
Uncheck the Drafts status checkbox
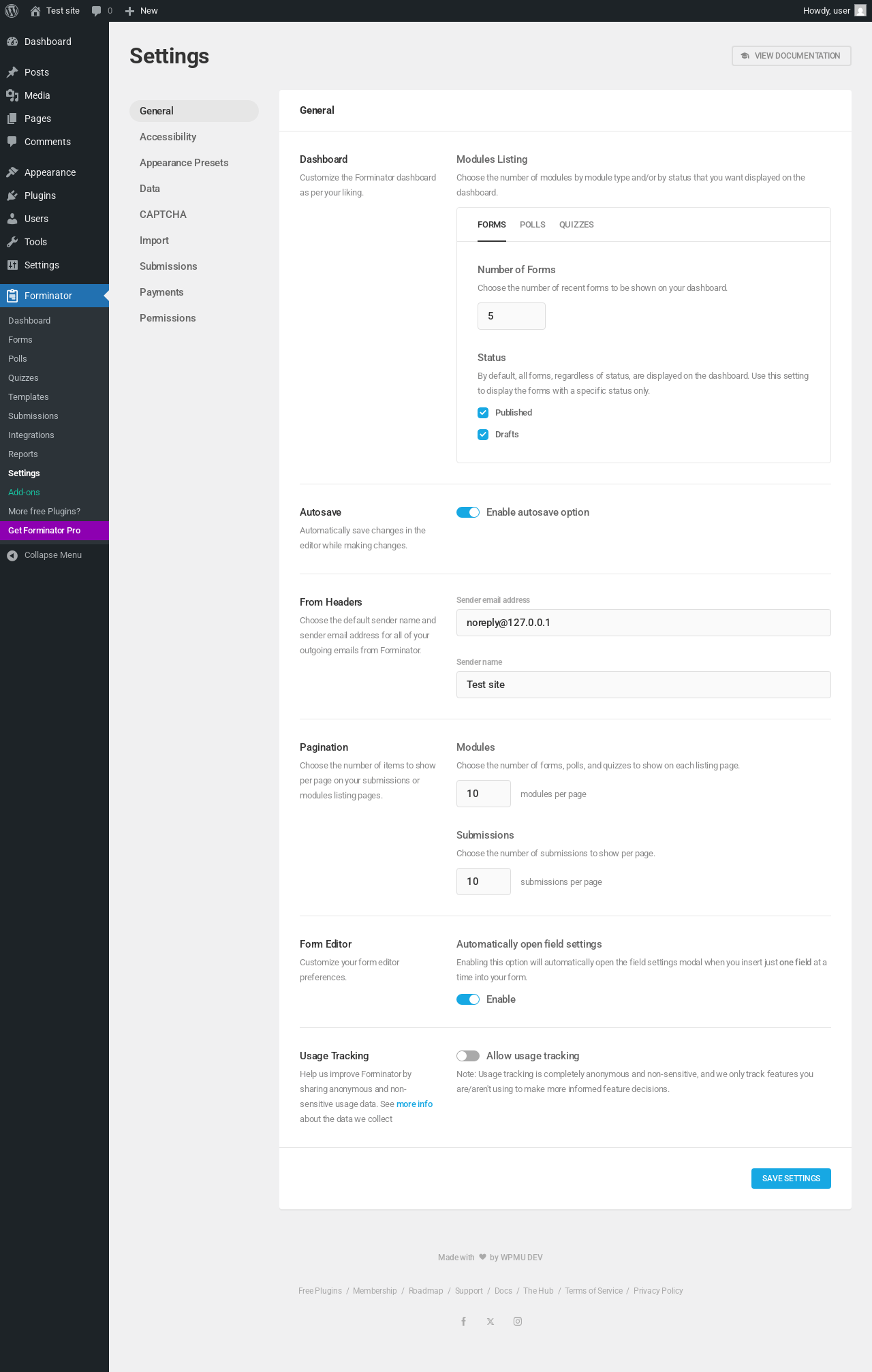483,435
